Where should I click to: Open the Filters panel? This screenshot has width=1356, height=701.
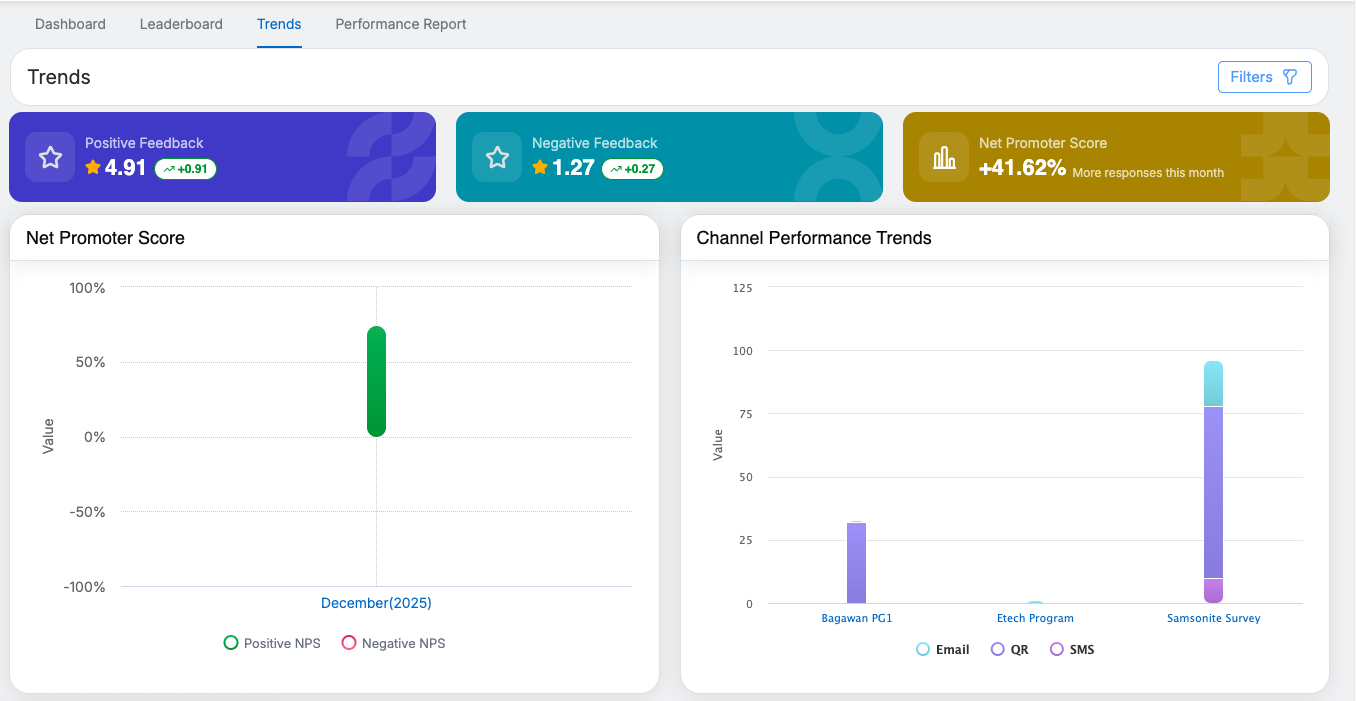[1264, 77]
